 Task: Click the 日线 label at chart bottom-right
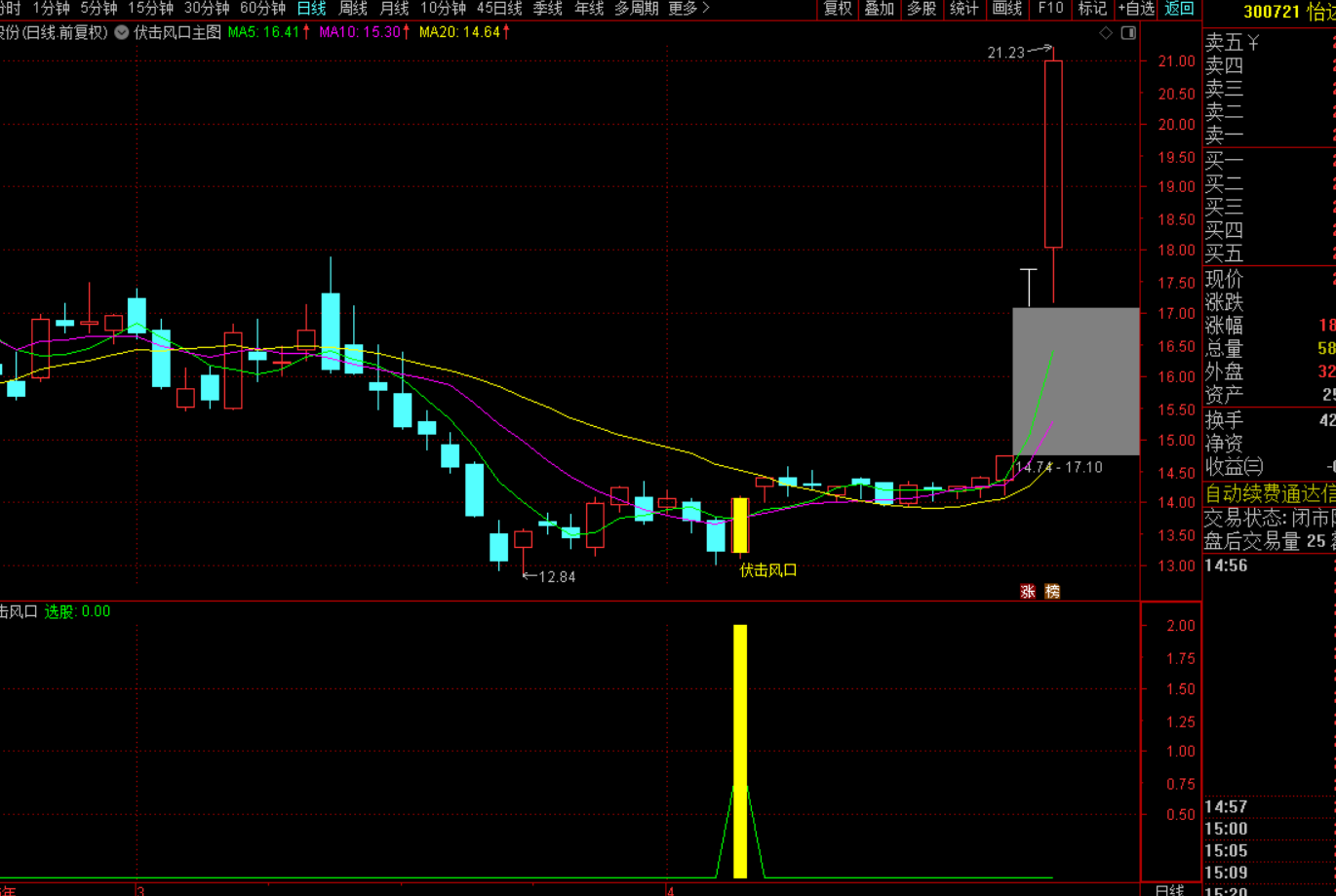point(1169,889)
